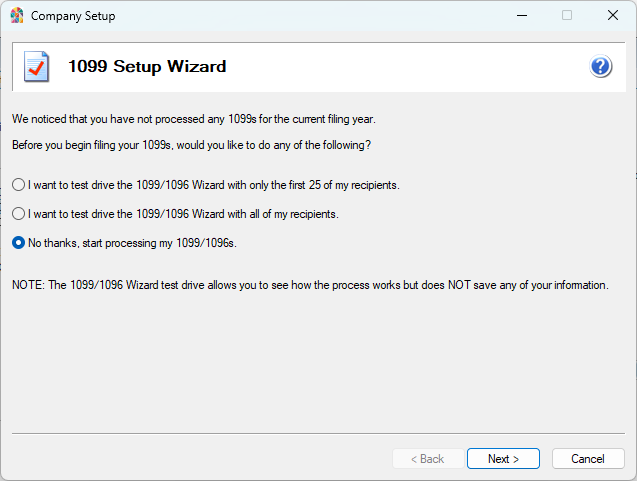Click the greyed-out maximize window button

click(567, 16)
